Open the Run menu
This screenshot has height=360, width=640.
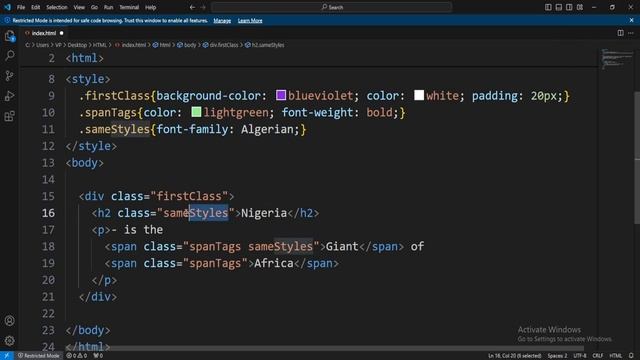coord(108,7)
